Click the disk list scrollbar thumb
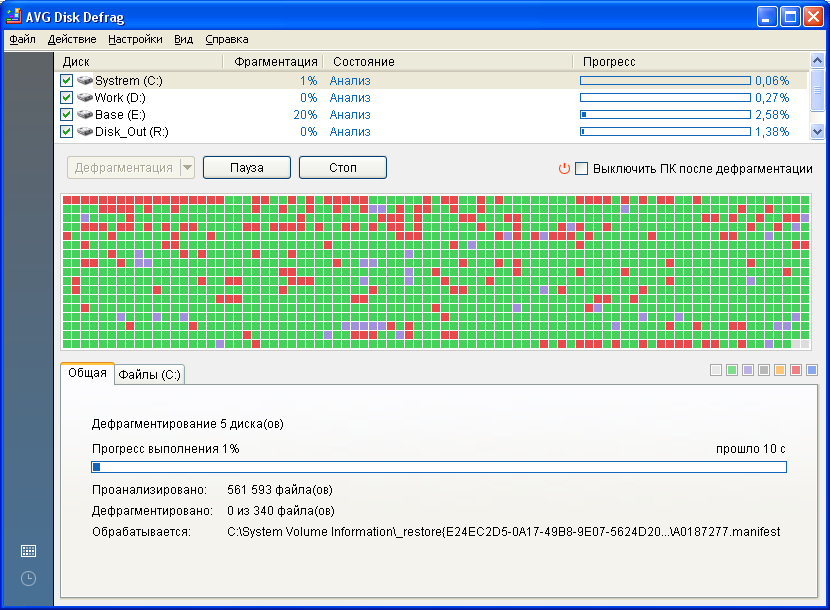Screen dimensions: 830x610 click(817, 90)
